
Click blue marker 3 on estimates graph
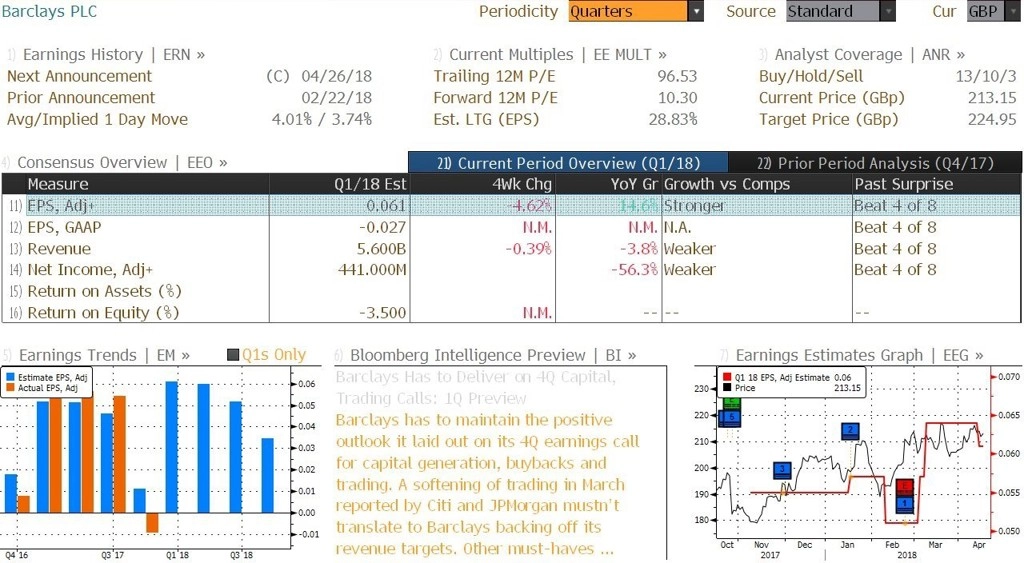tap(782, 469)
